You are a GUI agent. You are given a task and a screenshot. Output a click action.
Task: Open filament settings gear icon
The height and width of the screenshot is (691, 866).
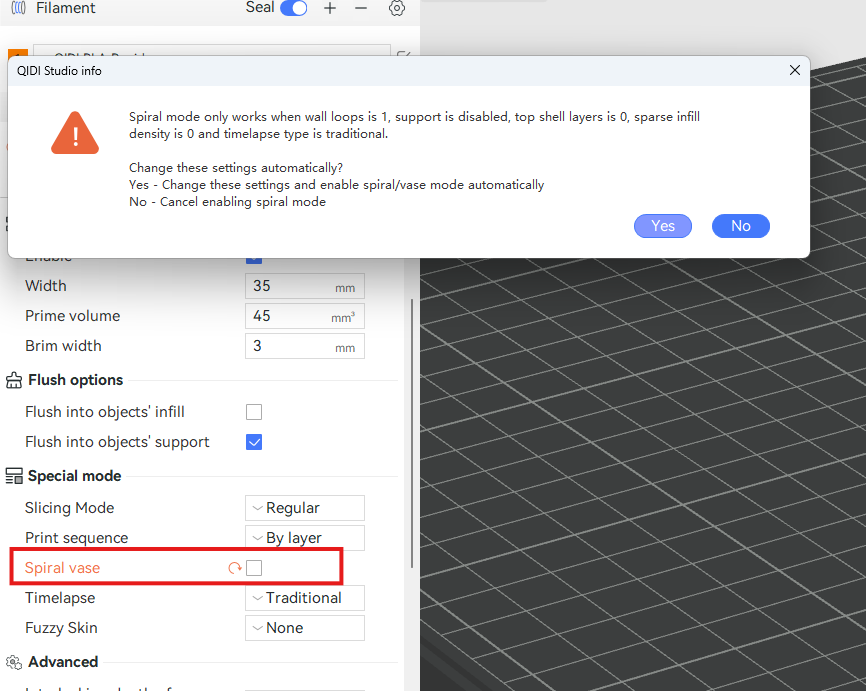click(x=397, y=8)
